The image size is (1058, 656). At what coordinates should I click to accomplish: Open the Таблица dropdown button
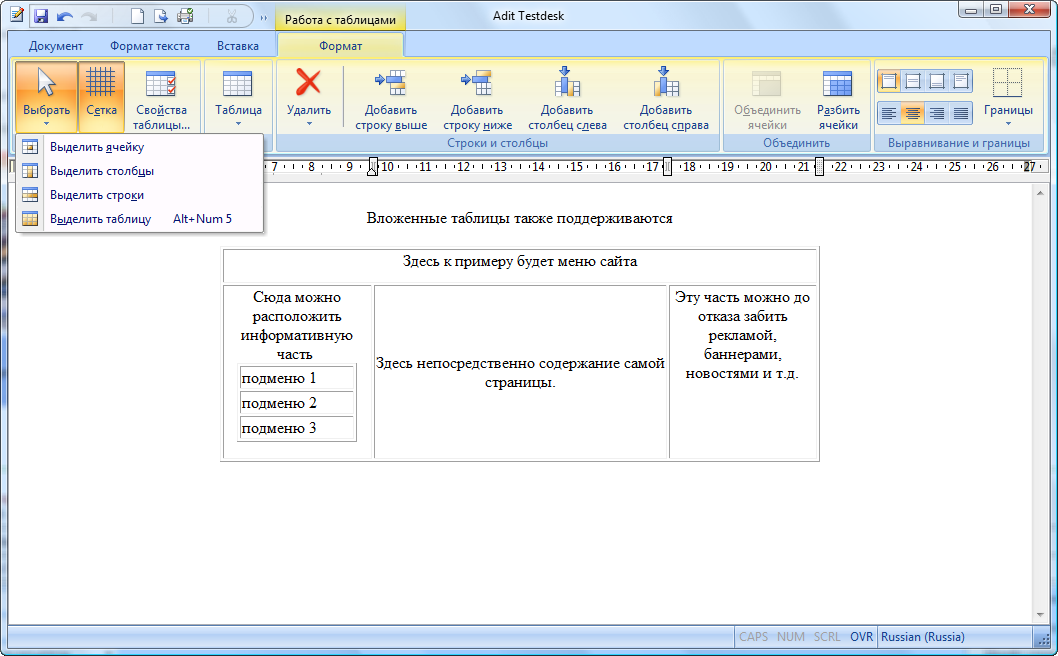(238, 97)
